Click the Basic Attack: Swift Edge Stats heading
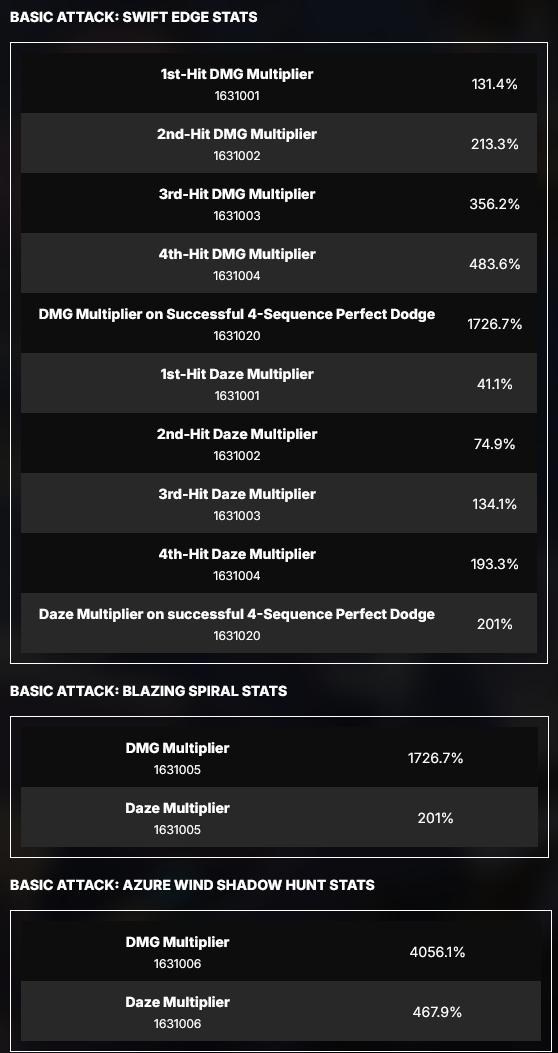558x1053 pixels. [x=134, y=17]
